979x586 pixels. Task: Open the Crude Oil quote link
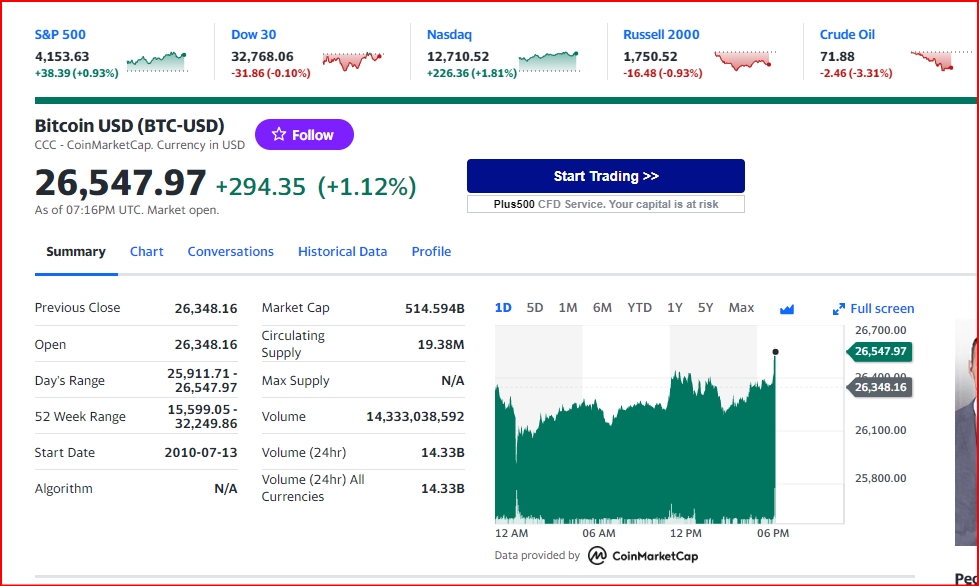point(847,35)
